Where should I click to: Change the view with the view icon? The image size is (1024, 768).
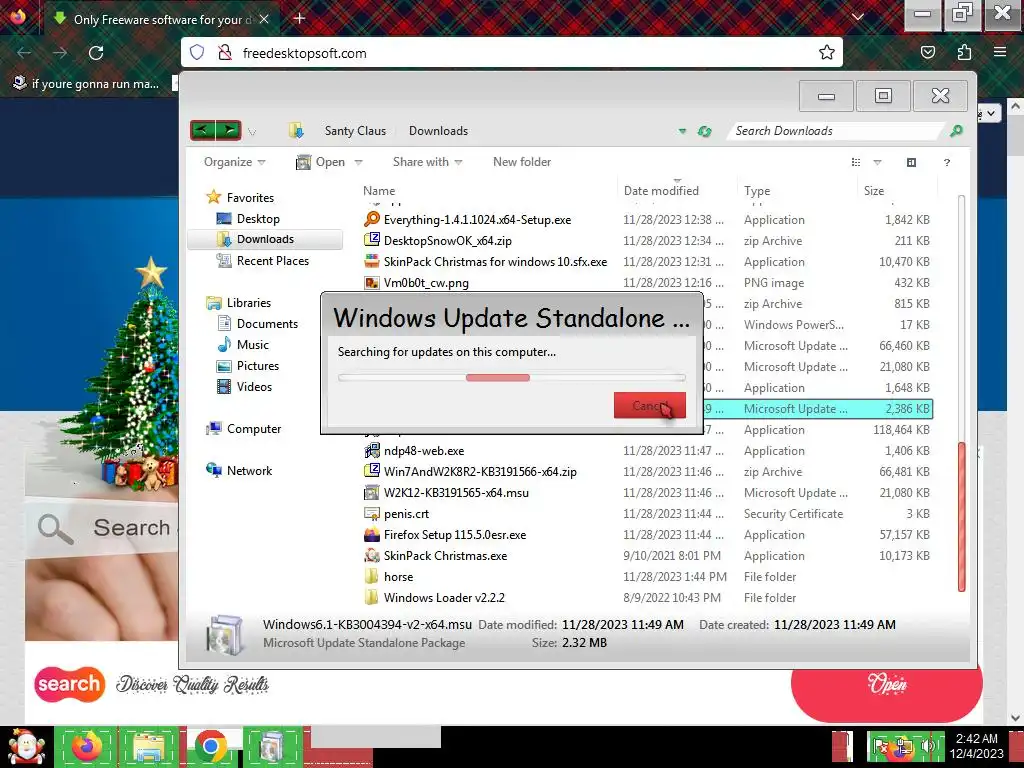click(856, 163)
